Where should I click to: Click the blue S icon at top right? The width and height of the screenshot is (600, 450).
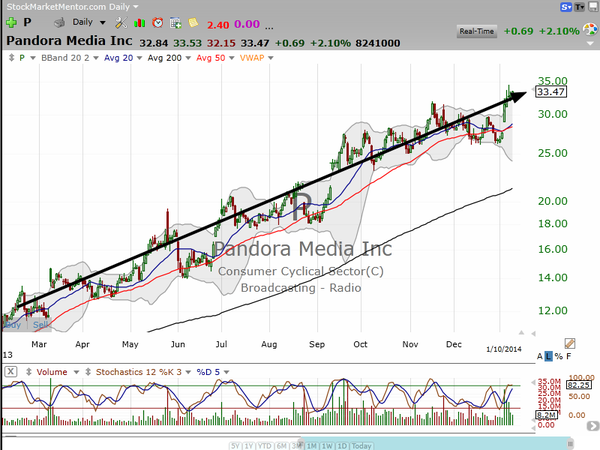pyautogui.click(x=566, y=7)
